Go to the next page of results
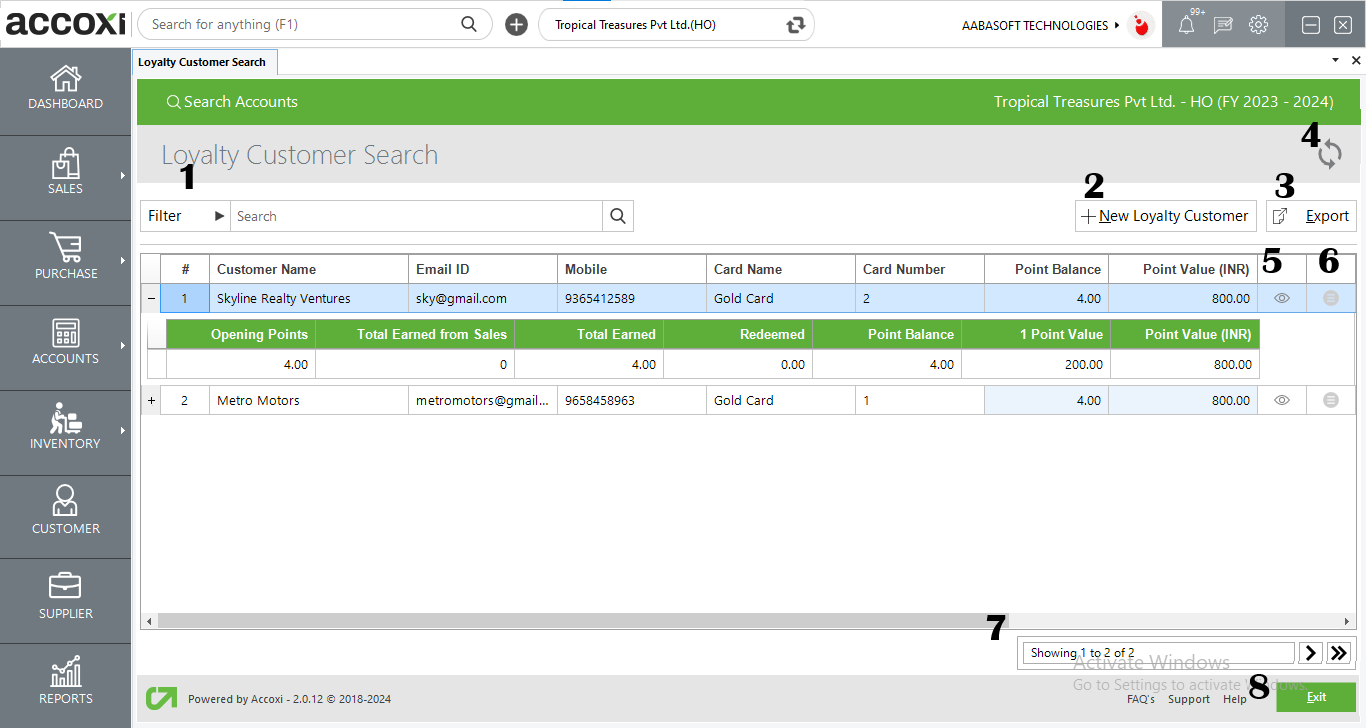The width and height of the screenshot is (1366, 728). [x=1310, y=652]
